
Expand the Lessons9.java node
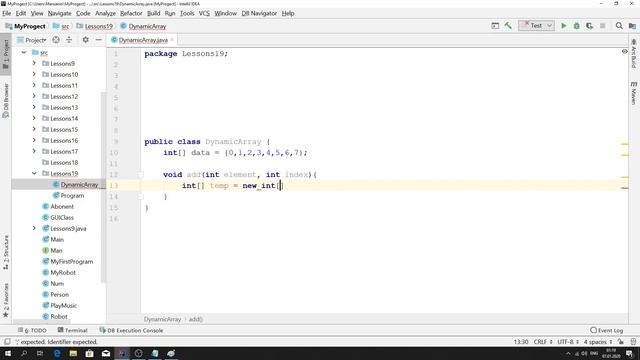(34, 228)
